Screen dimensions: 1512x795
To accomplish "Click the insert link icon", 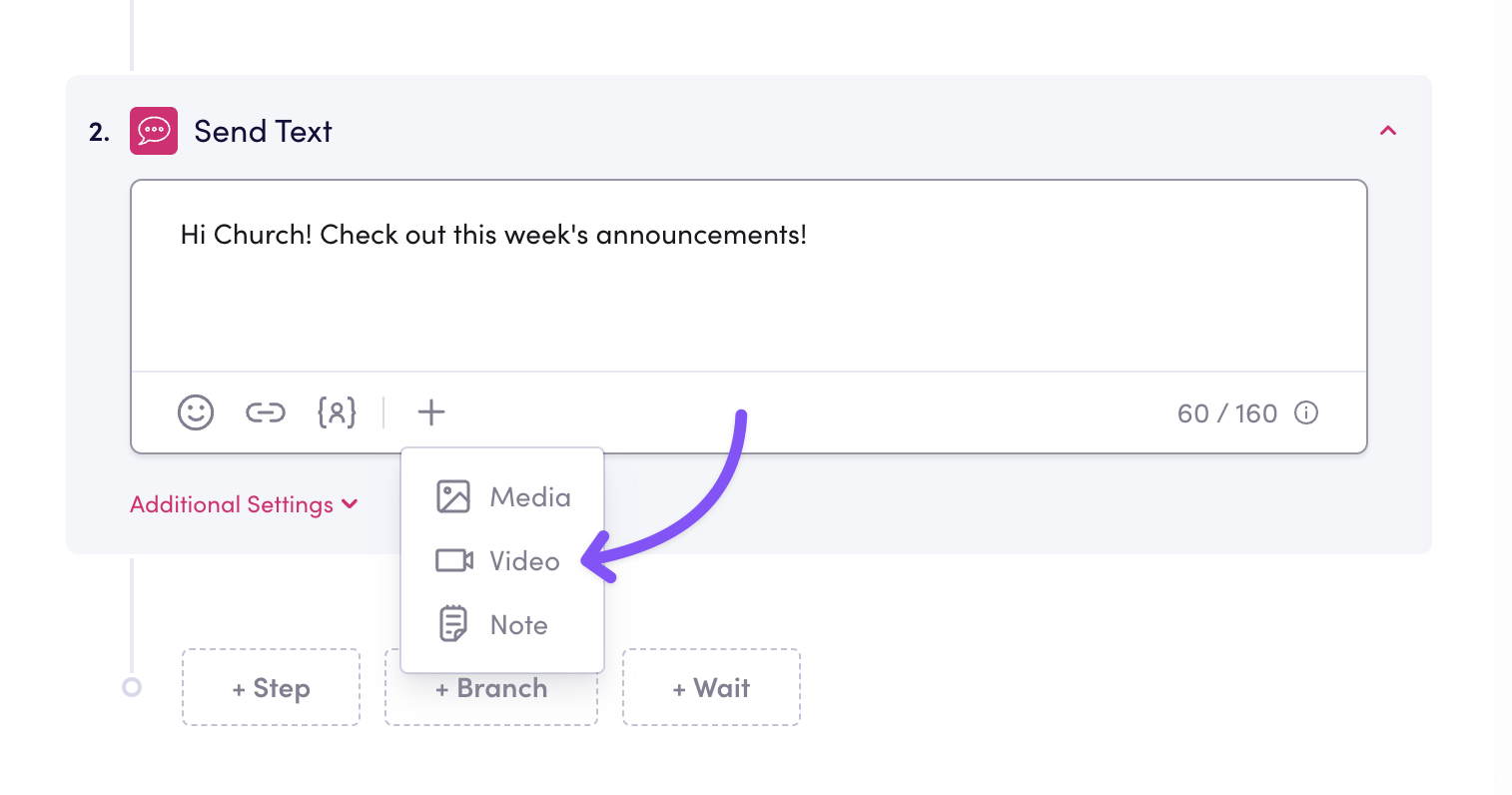I will click(x=266, y=412).
